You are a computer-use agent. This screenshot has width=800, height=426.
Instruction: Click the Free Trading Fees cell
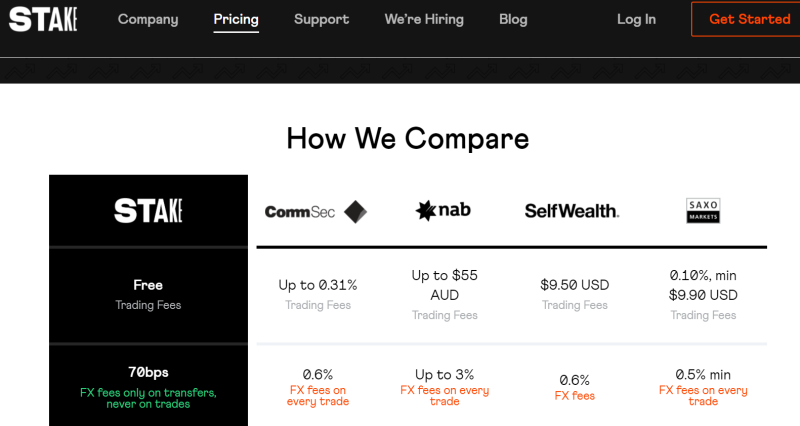tap(148, 295)
